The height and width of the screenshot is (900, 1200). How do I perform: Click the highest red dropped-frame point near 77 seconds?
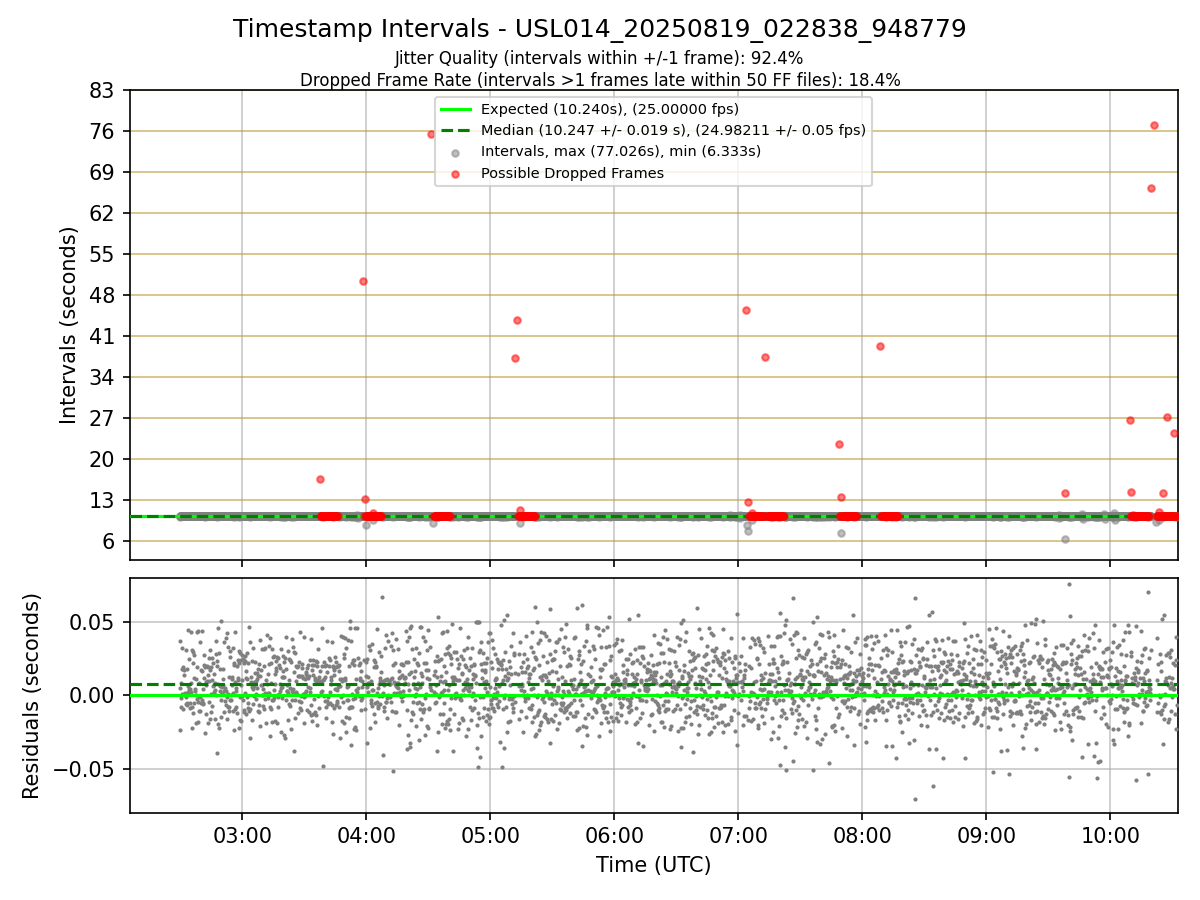pos(1154,125)
